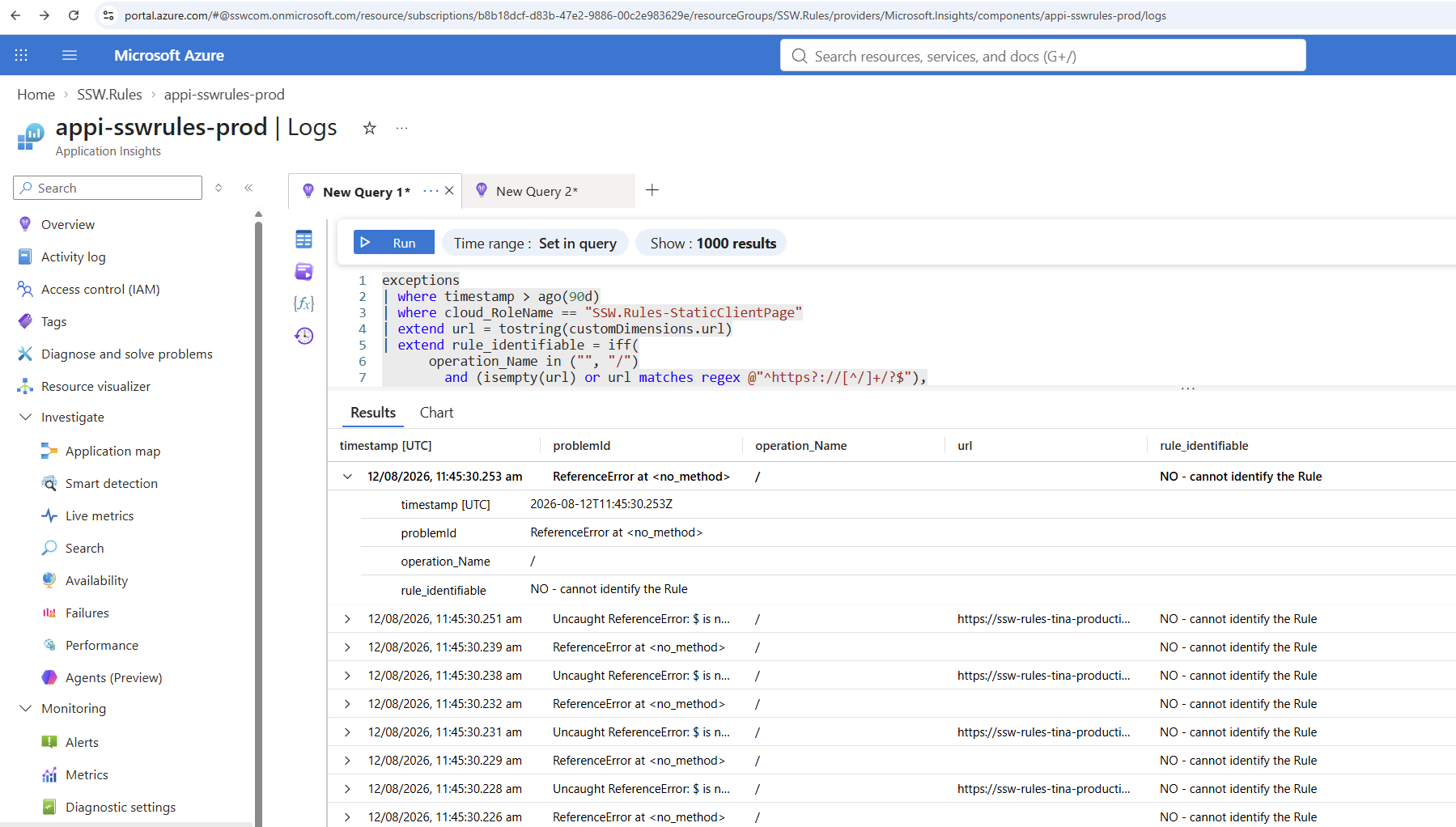This screenshot has width=1456, height=827.
Task: Open Smart detection
Action: [x=112, y=483]
